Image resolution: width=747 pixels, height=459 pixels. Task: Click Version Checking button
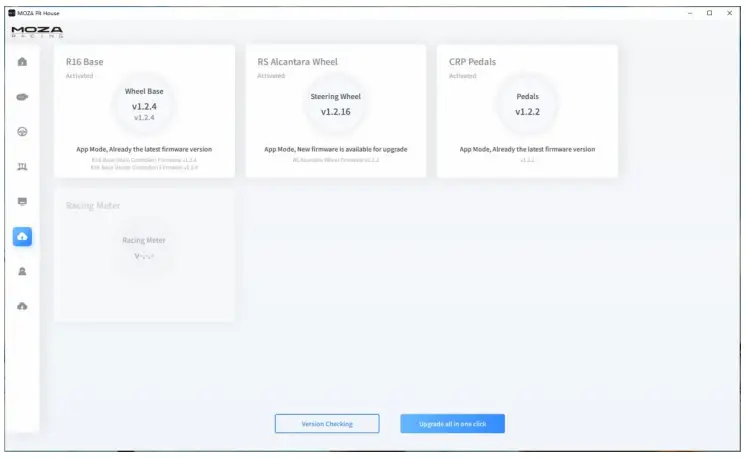327,424
